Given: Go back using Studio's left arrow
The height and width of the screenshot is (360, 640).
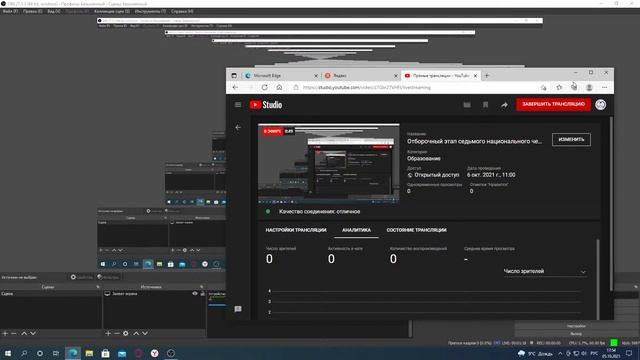Looking at the screenshot, I should pyautogui.click(x=238, y=127).
